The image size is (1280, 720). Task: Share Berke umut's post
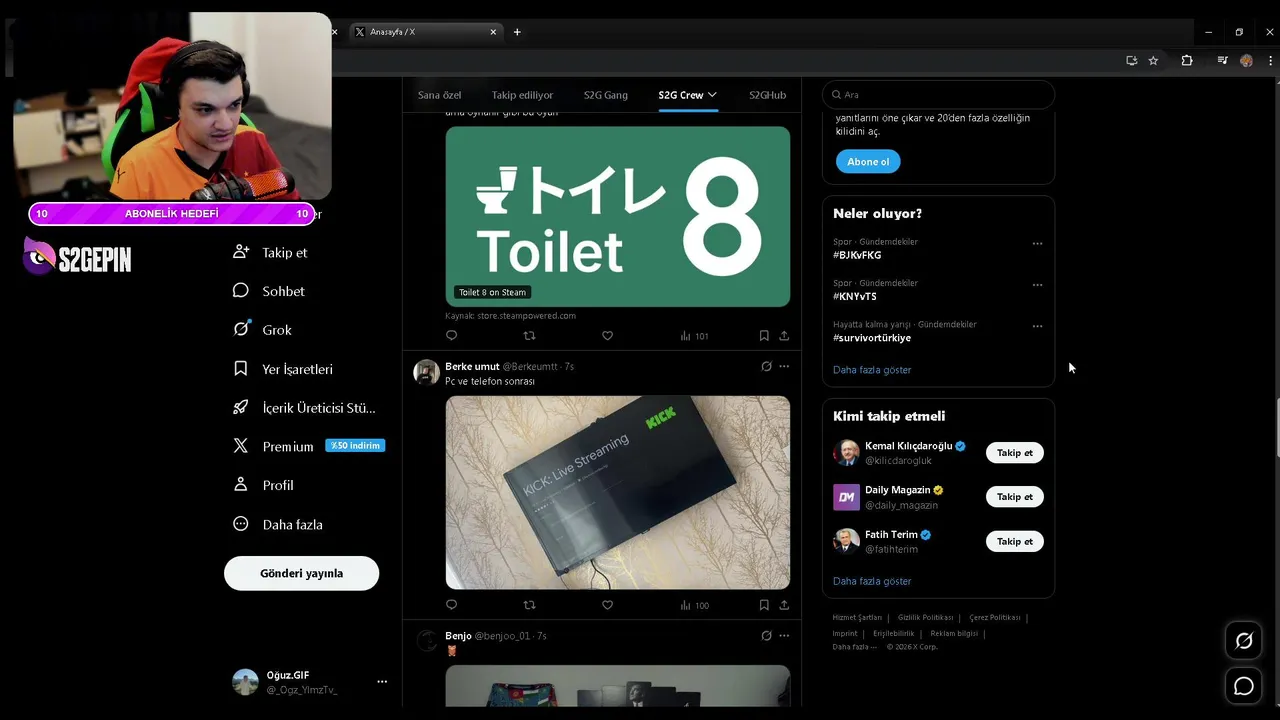[x=784, y=605]
